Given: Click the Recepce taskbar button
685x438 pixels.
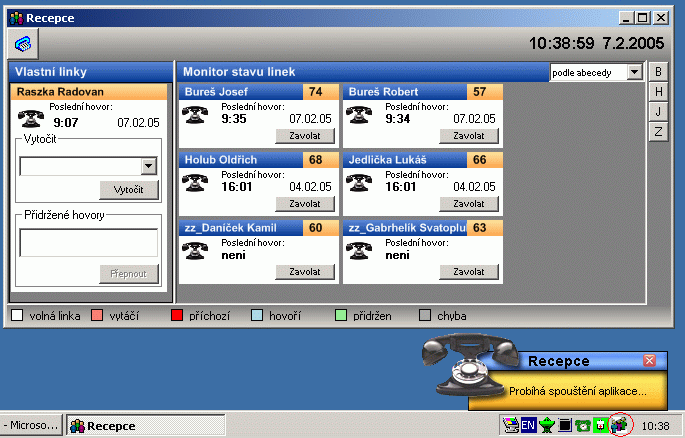Looking at the screenshot, I should click(x=145, y=425).
